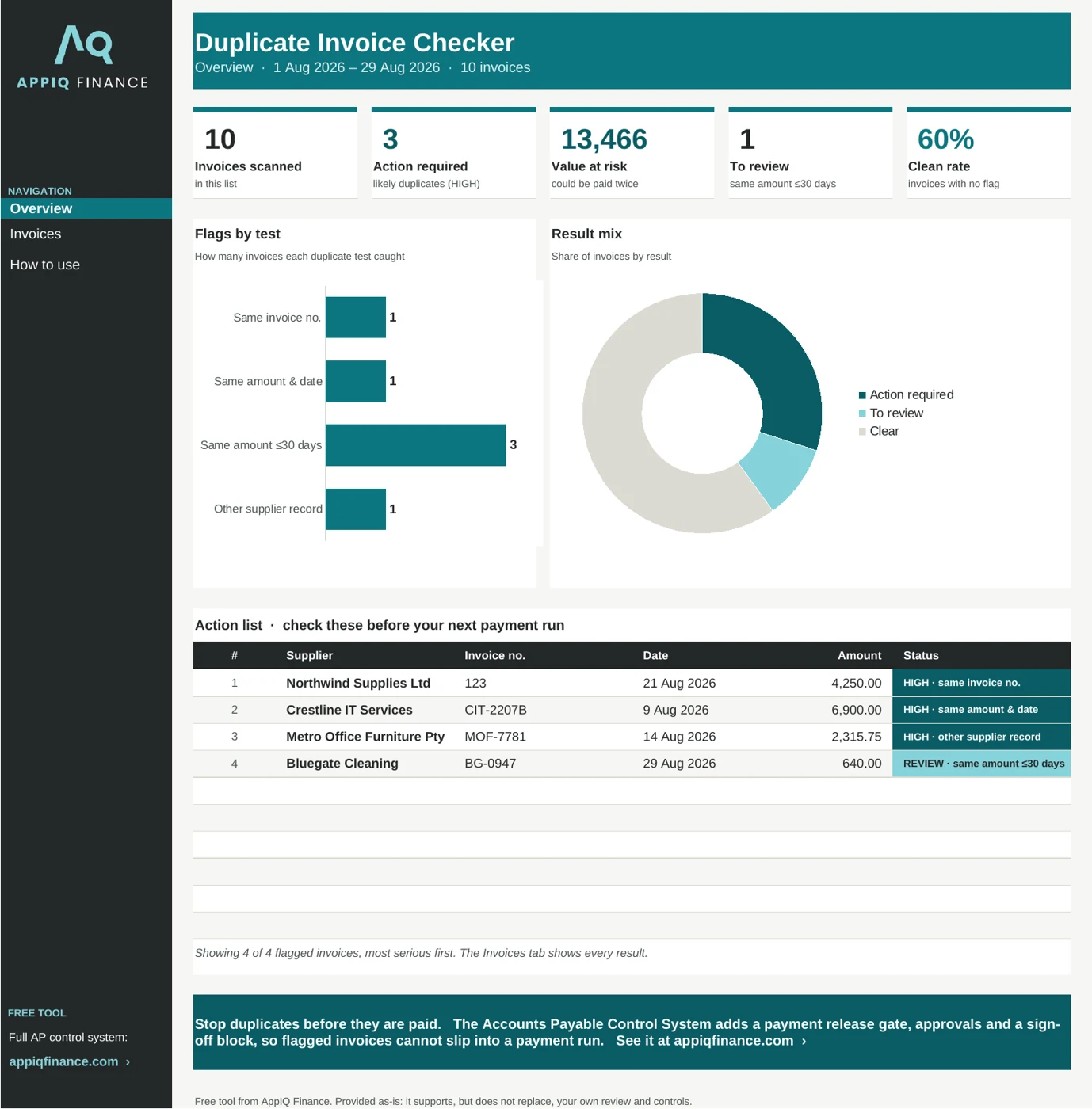This screenshot has height=1109, width=1092.
Task: Open the Overview navigation item
Action: 86,208
